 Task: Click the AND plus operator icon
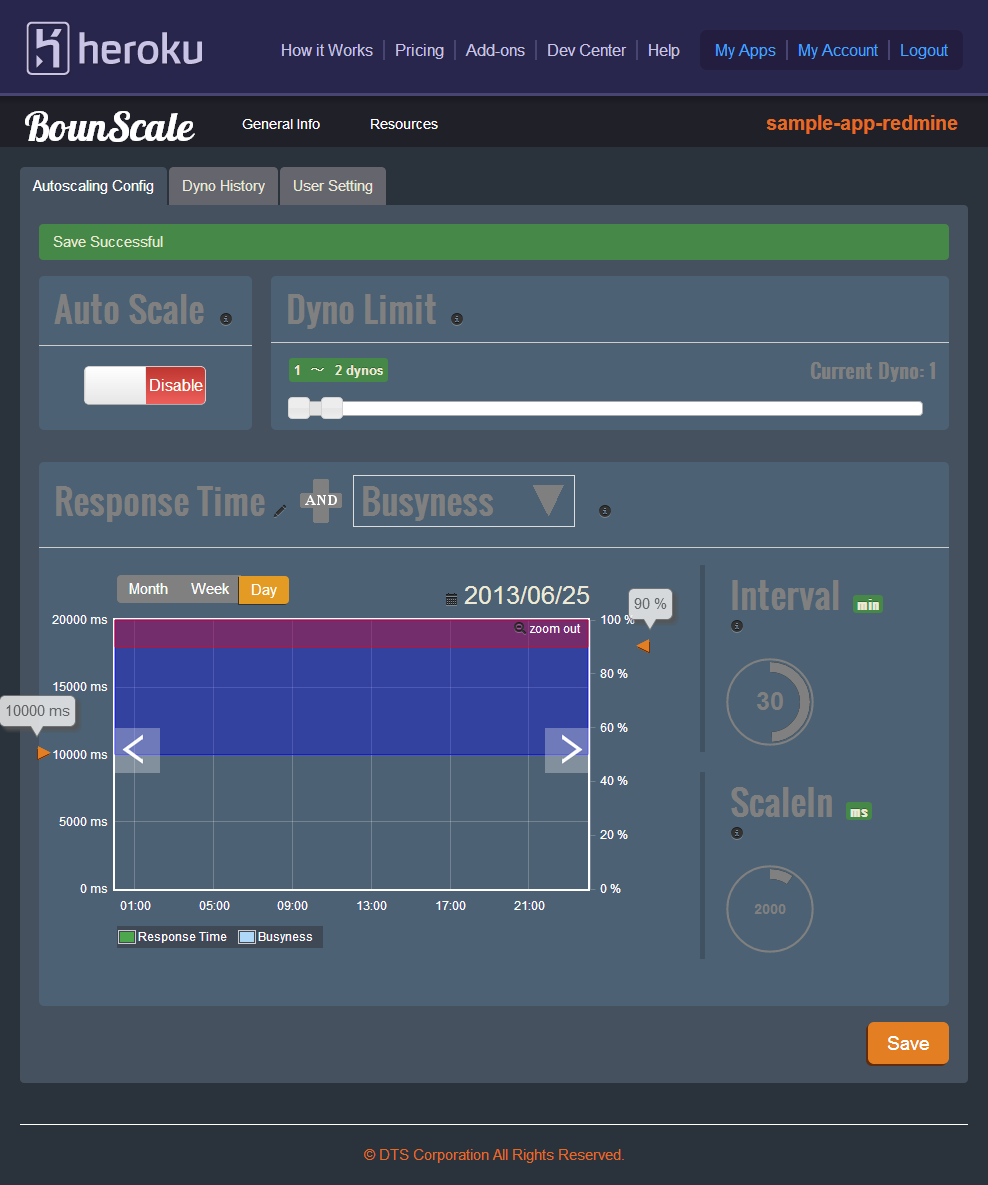point(321,500)
